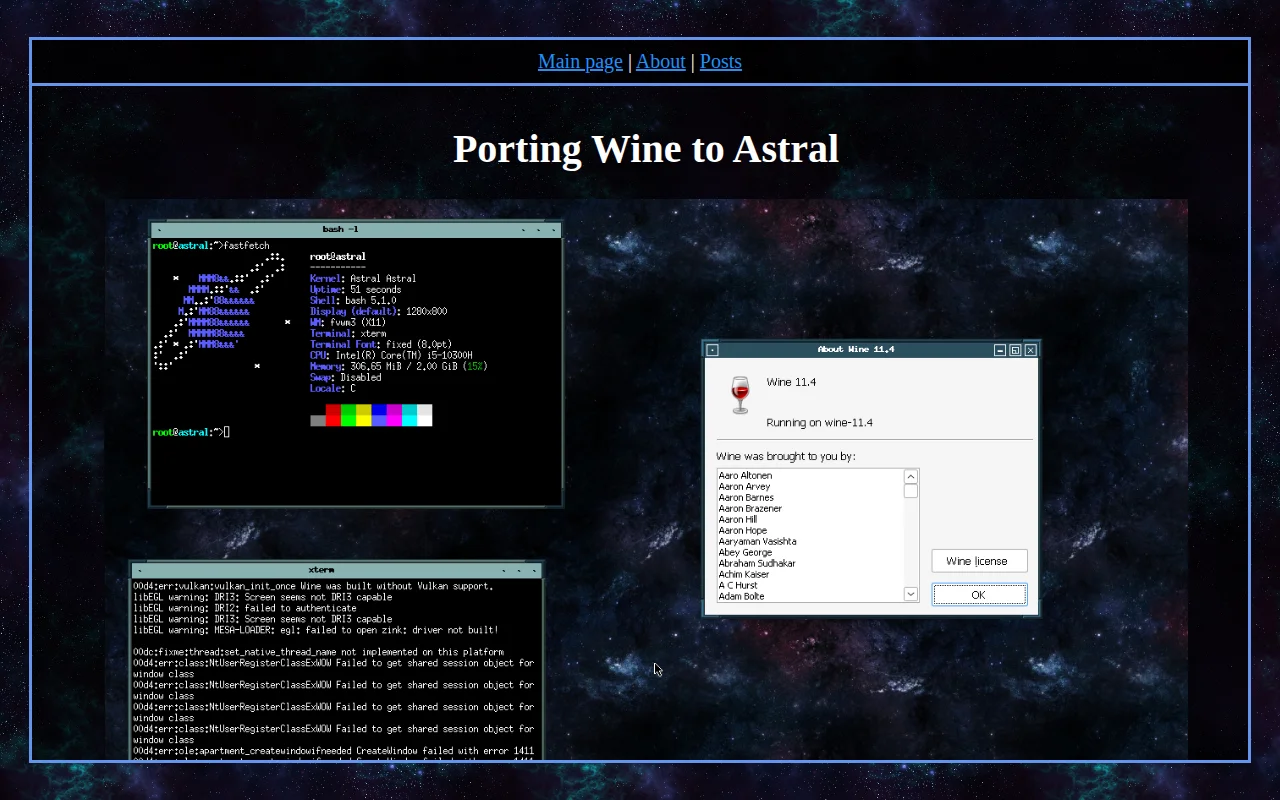Select Aaron Hill in contributors list
Screen dimensions: 1280x800
pos(738,520)
